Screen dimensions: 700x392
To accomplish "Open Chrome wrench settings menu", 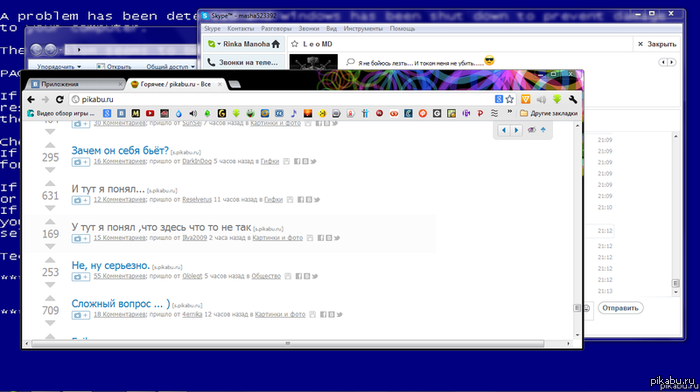I will click(573, 99).
